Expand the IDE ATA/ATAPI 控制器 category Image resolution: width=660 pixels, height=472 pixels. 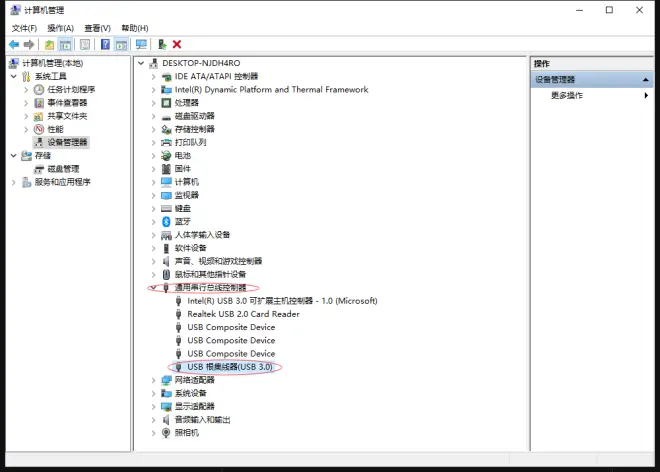click(x=154, y=77)
